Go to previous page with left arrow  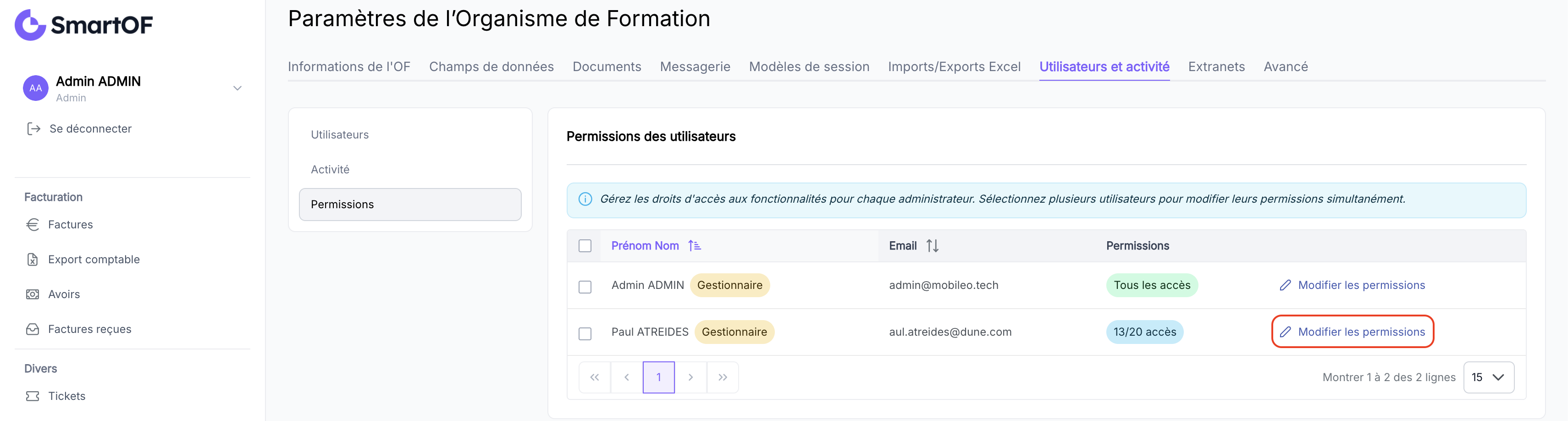click(626, 377)
